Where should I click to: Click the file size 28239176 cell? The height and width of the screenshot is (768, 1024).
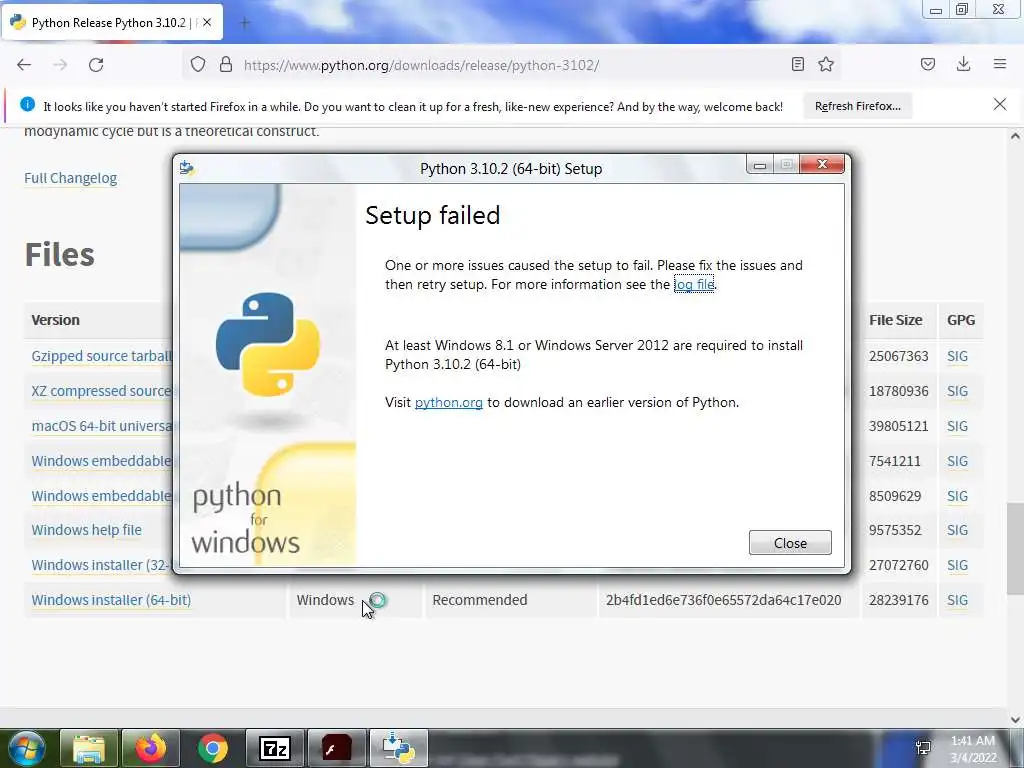click(899, 600)
